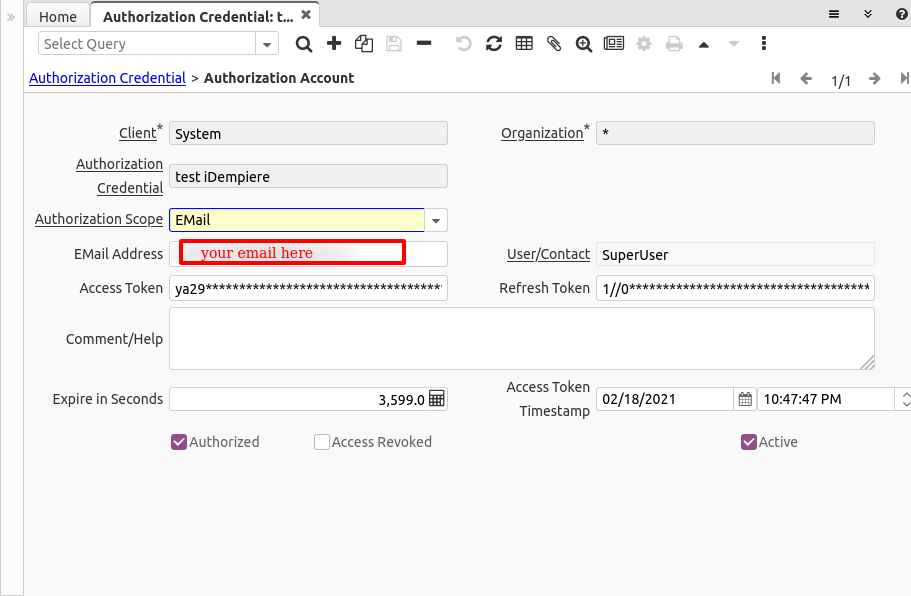Open the calculator for Expire in Seconds
The image size is (911, 596).
point(437,399)
